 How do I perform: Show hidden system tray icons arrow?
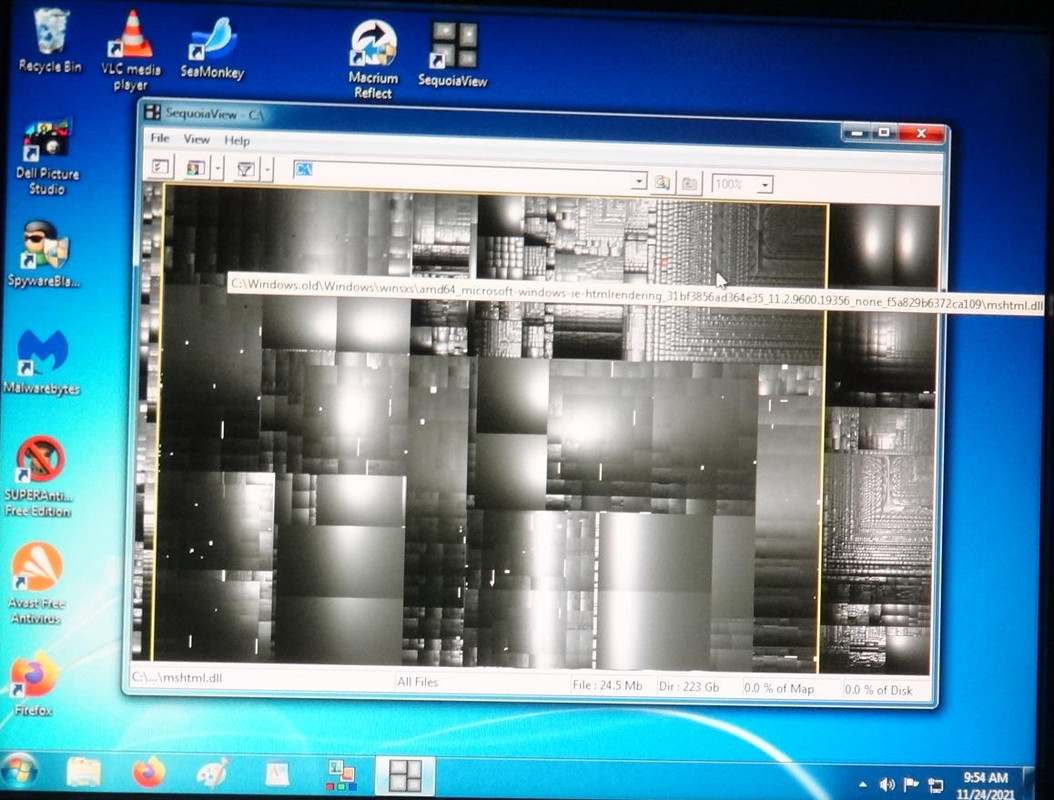tap(862, 784)
